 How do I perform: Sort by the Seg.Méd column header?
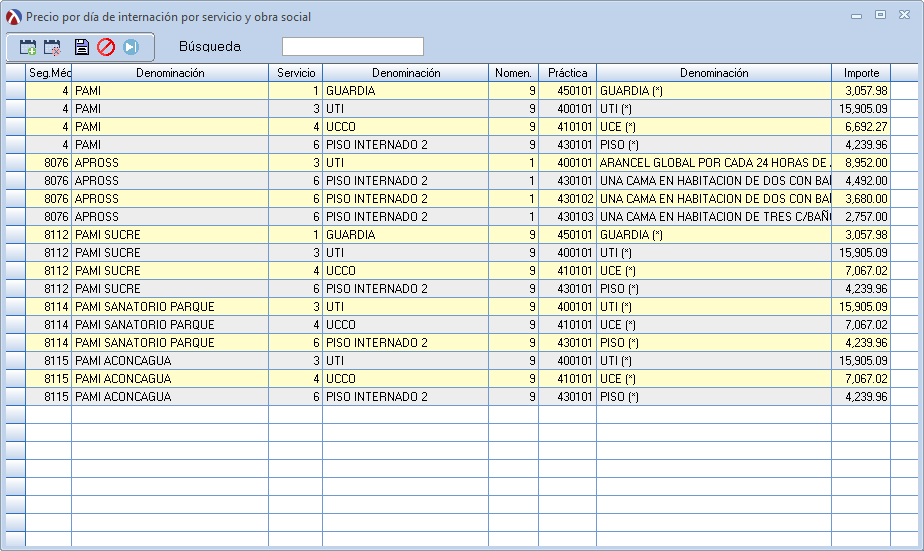pos(49,73)
